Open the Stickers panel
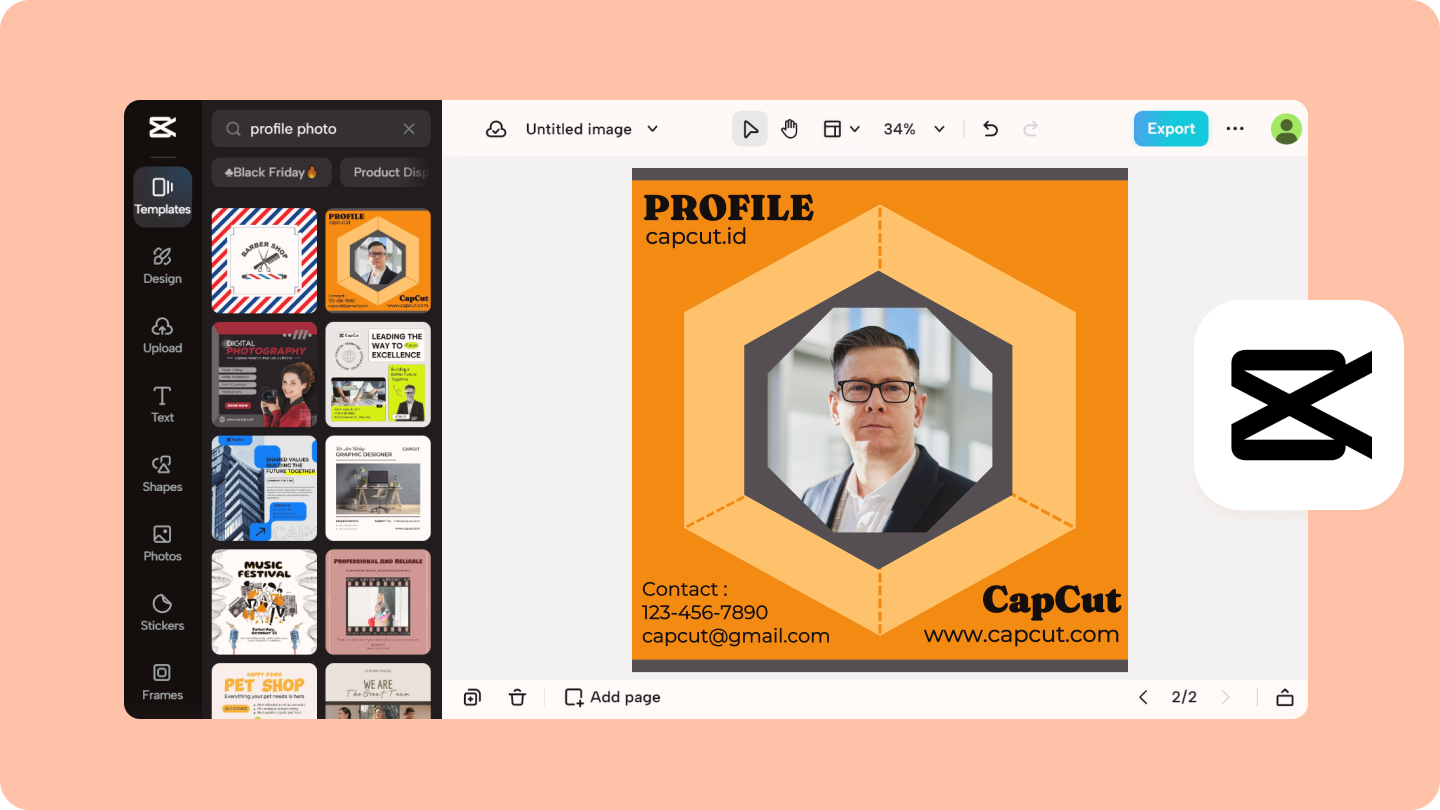This screenshot has width=1440, height=810. (162, 613)
